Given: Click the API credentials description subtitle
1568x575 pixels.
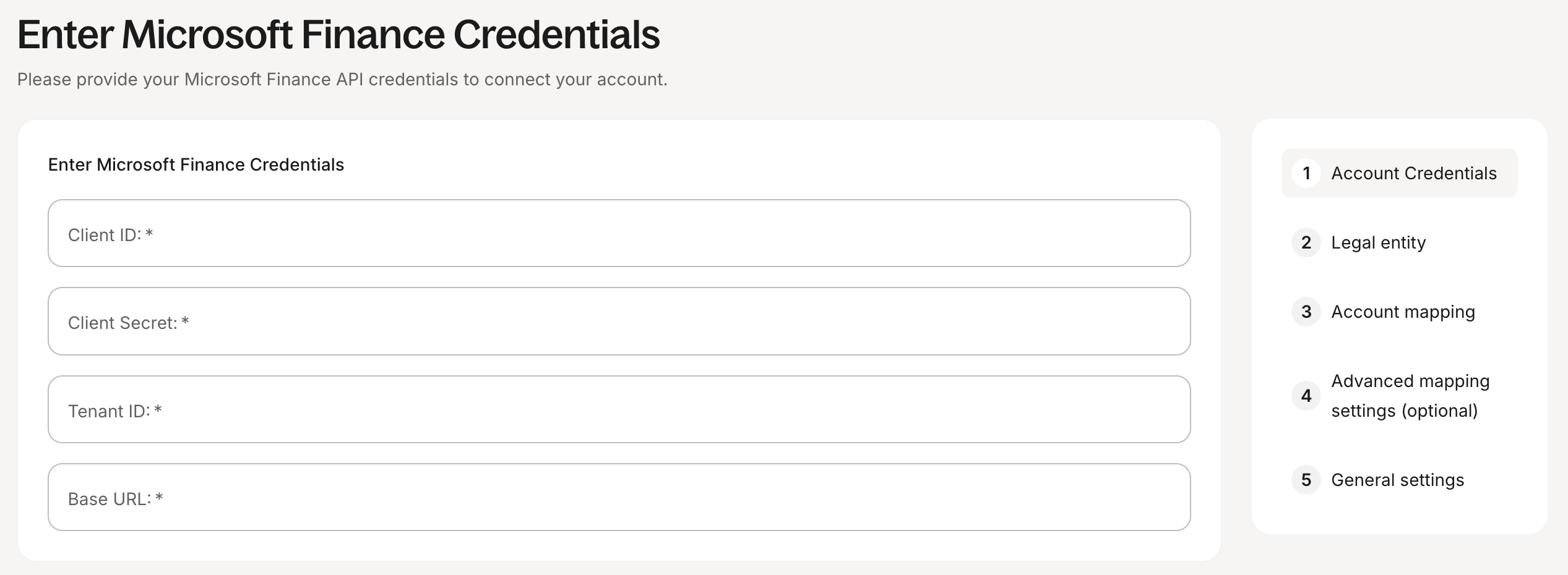Looking at the screenshot, I should [x=342, y=80].
